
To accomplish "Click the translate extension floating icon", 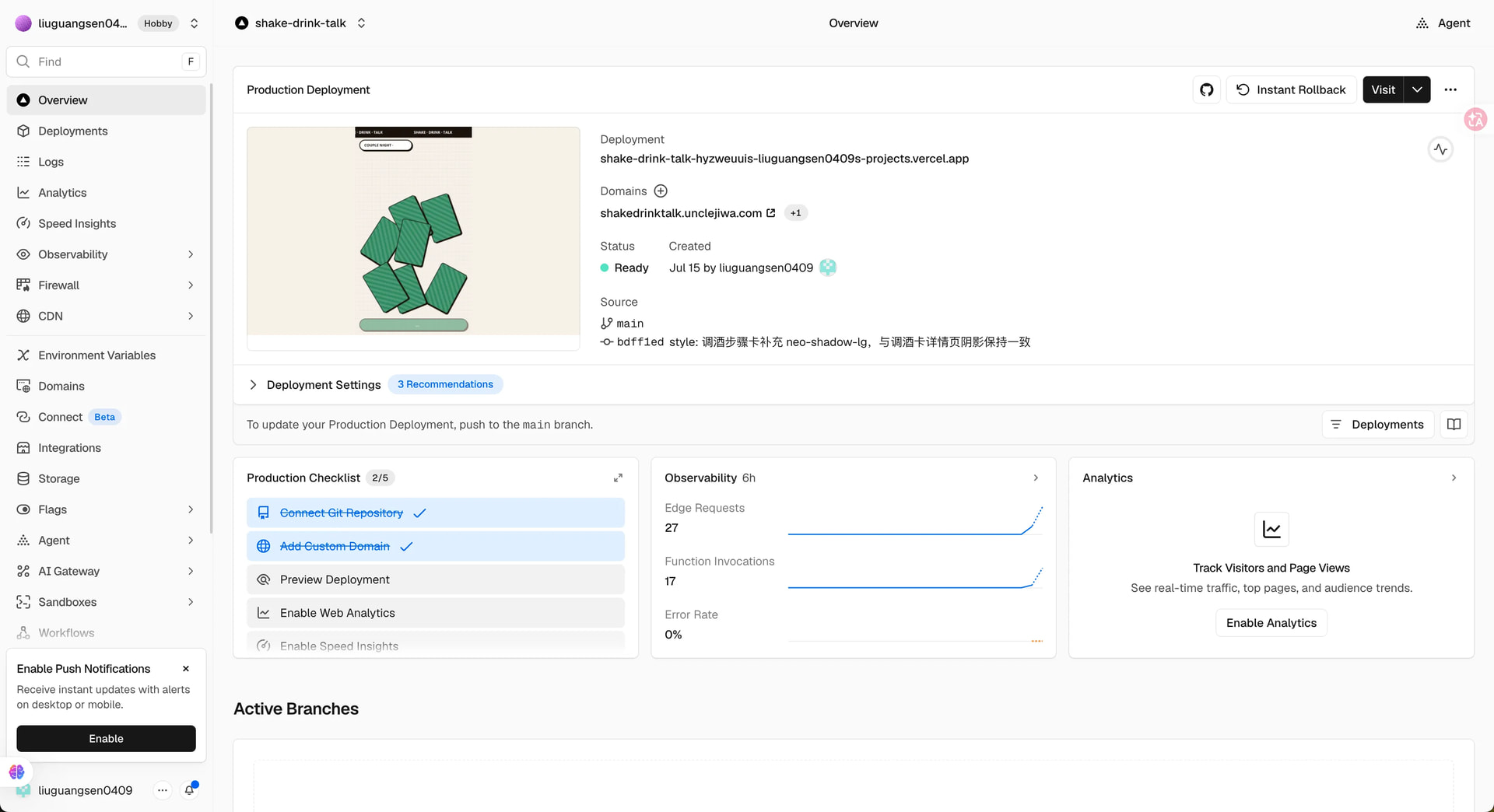I will click(x=1475, y=119).
